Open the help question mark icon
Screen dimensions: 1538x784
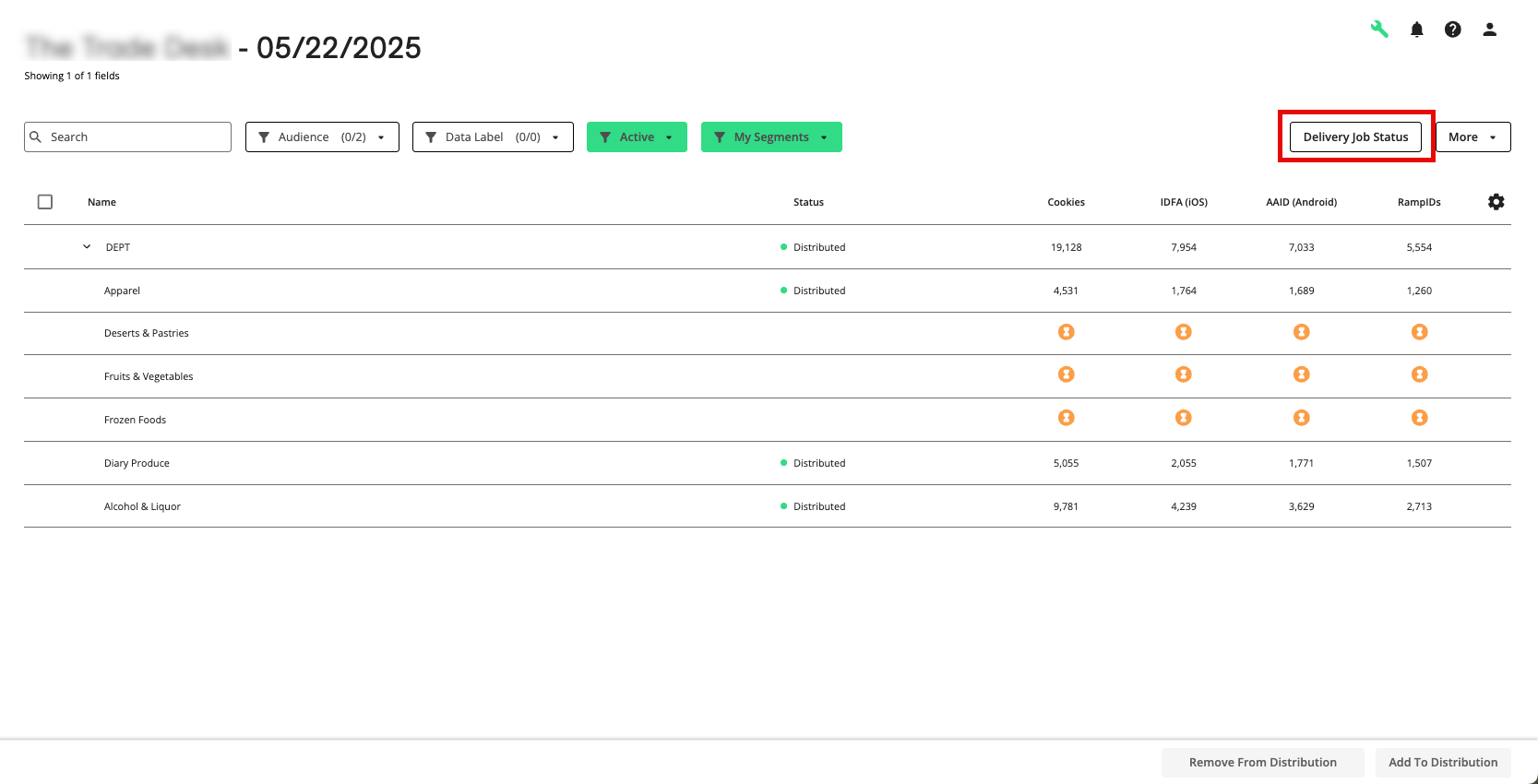1452,30
